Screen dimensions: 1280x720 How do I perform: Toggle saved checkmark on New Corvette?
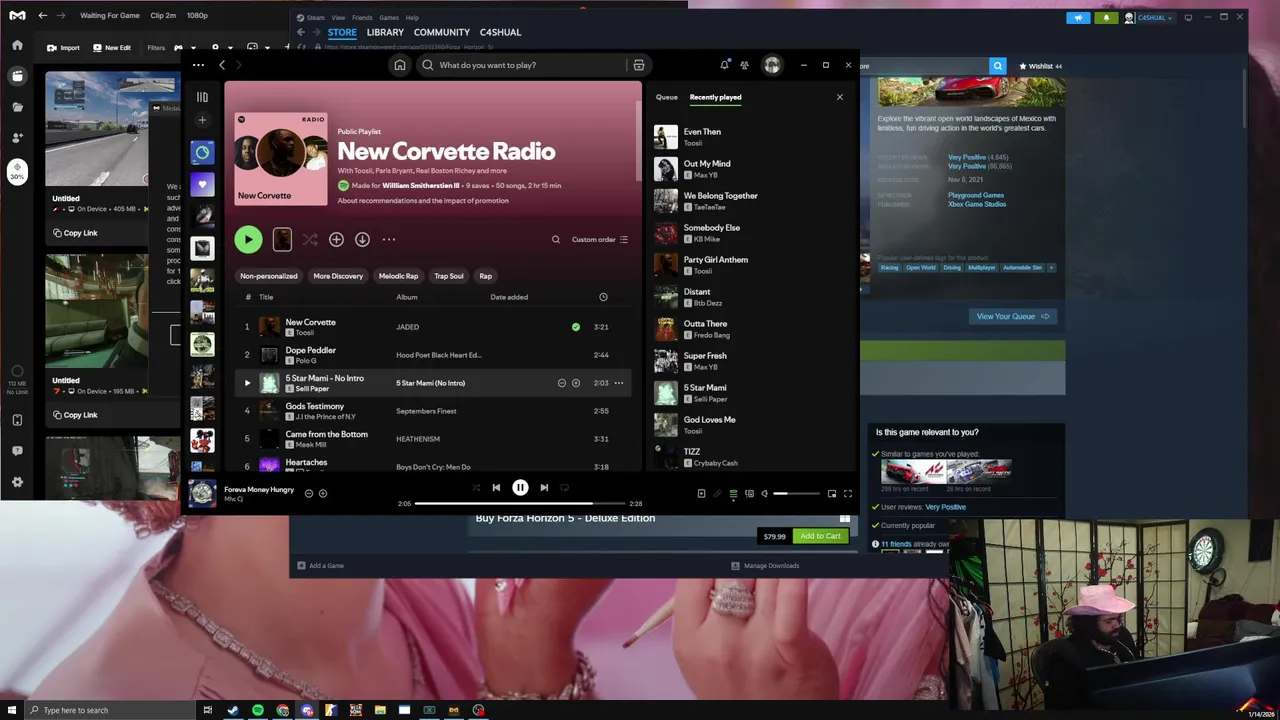click(x=575, y=327)
